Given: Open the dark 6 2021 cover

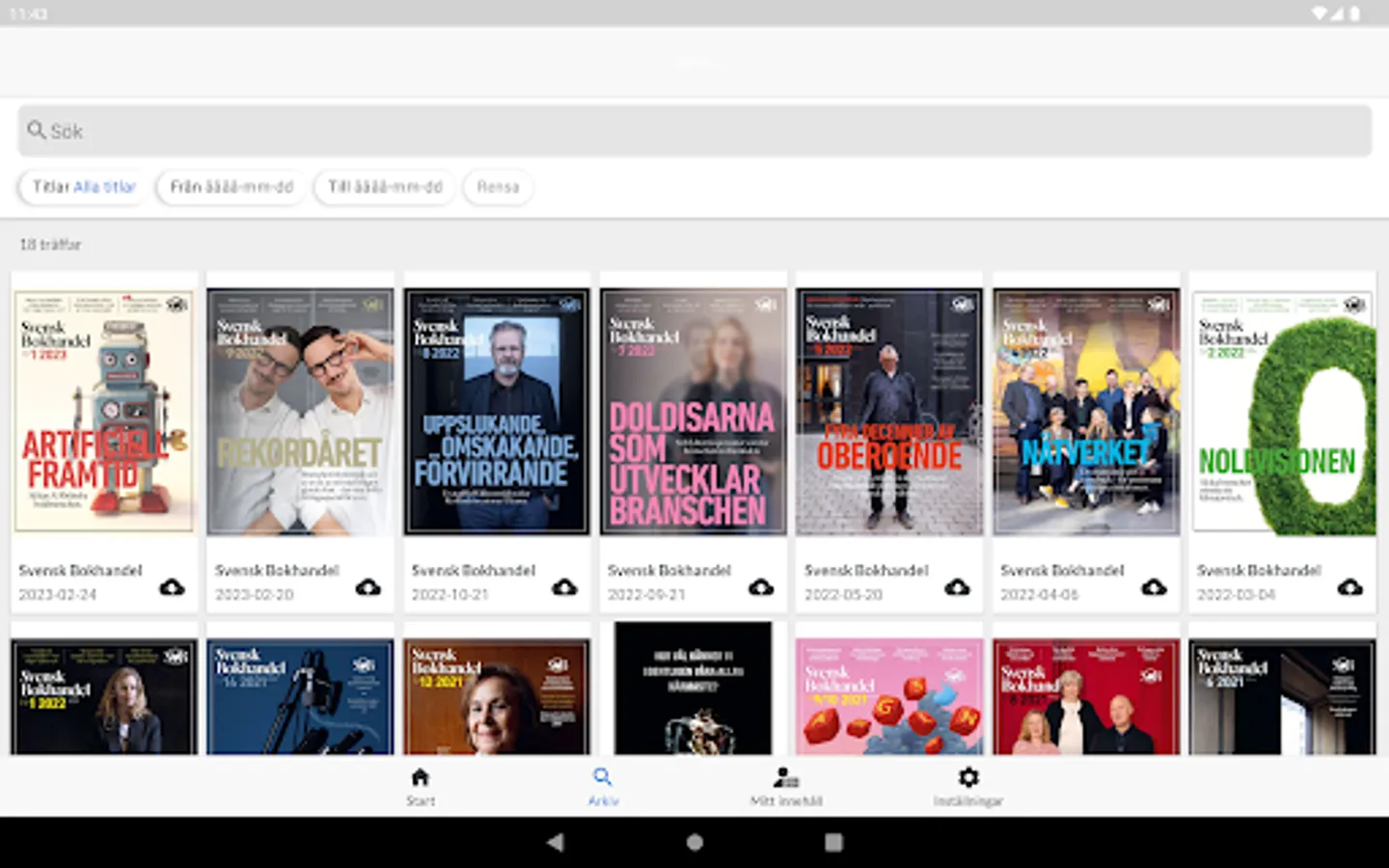Looking at the screenshot, I should pos(1283,696).
